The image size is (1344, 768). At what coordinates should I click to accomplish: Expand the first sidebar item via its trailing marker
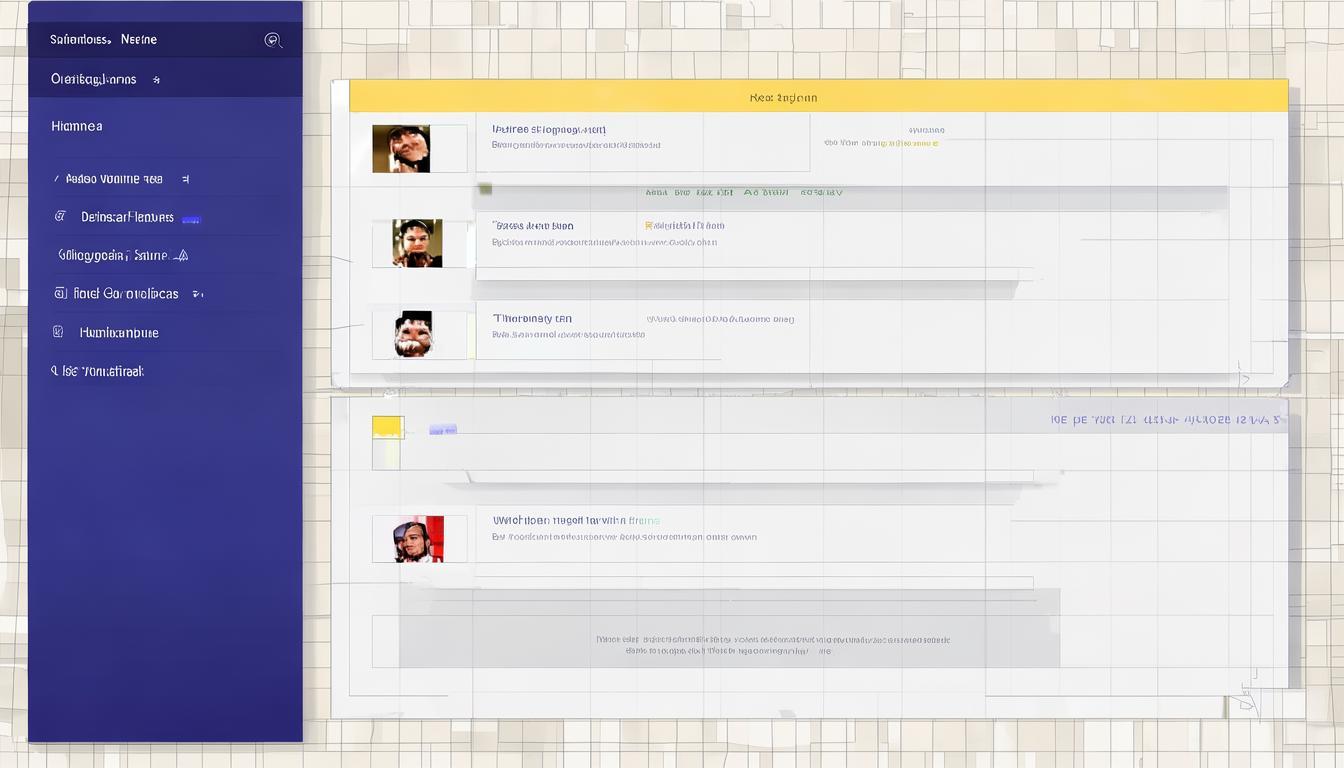[x=184, y=179]
